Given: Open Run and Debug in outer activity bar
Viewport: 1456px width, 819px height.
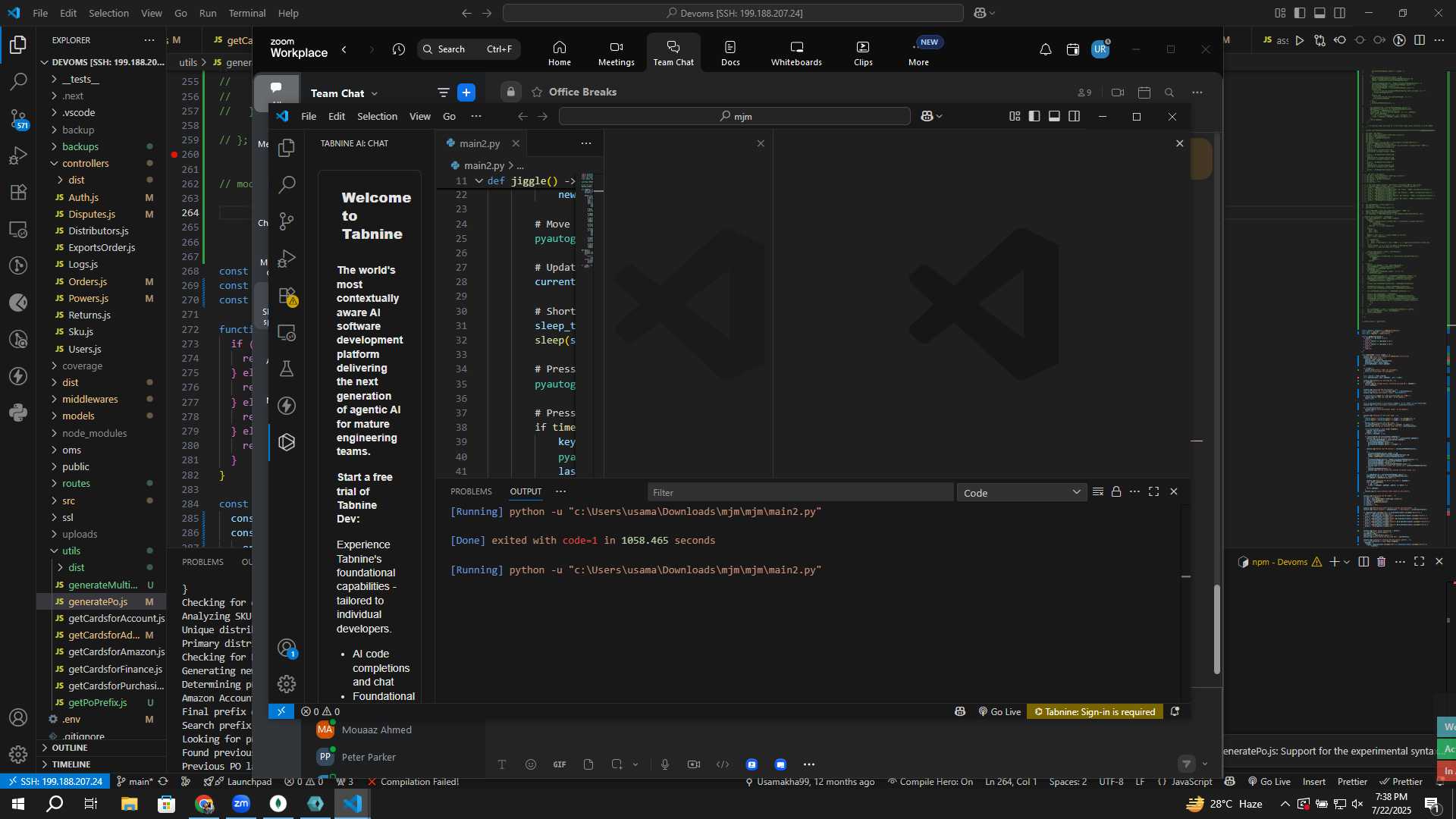Looking at the screenshot, I should (18, 155).
